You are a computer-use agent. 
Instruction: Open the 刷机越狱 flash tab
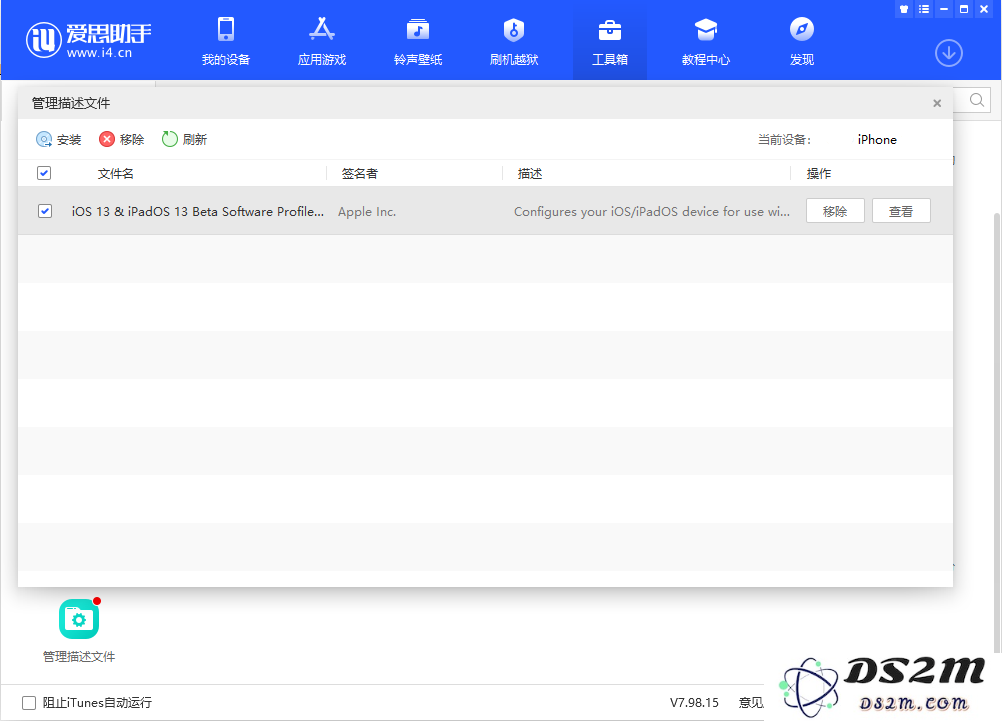pos(514,41)
